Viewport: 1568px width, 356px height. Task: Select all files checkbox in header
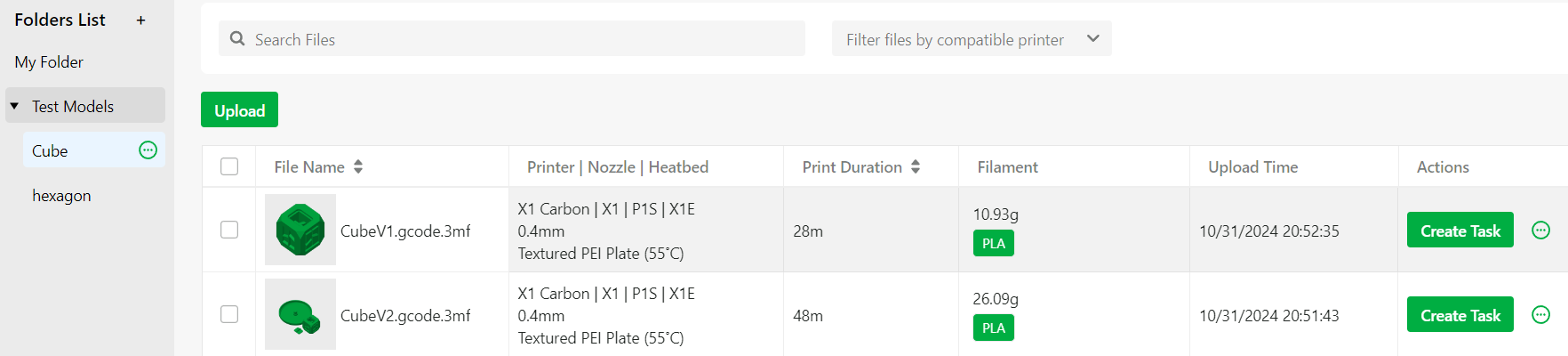coord(229,166)
